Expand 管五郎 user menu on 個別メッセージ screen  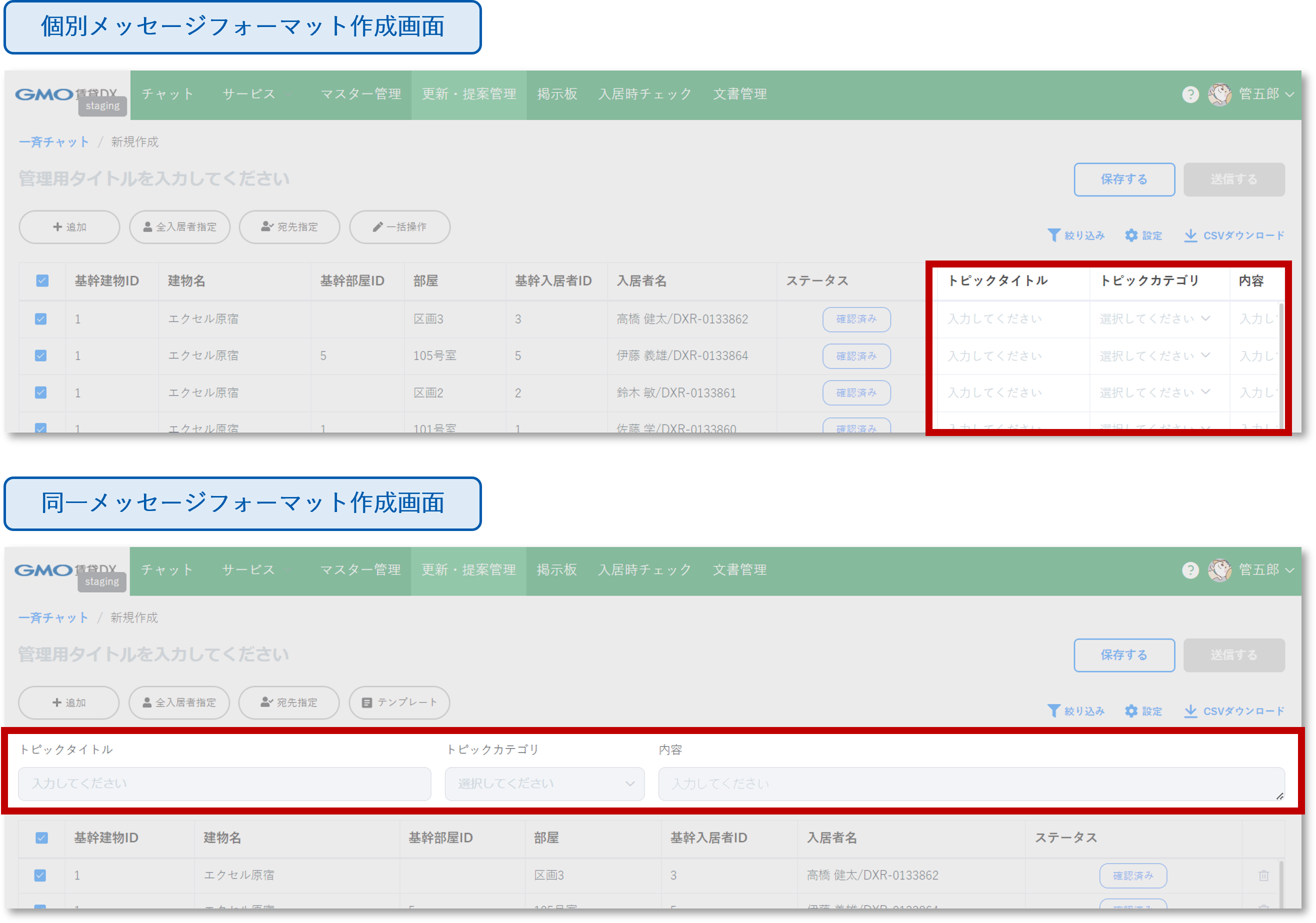pos(1266,94)
